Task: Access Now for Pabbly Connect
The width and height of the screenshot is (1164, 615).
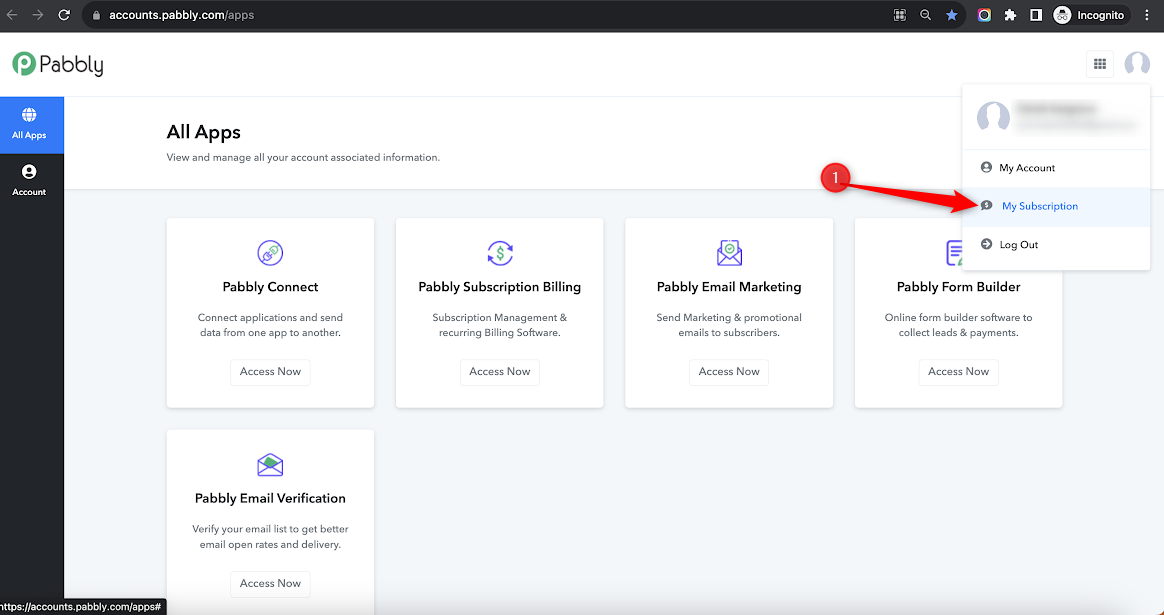Action: [x=270, y=372]
